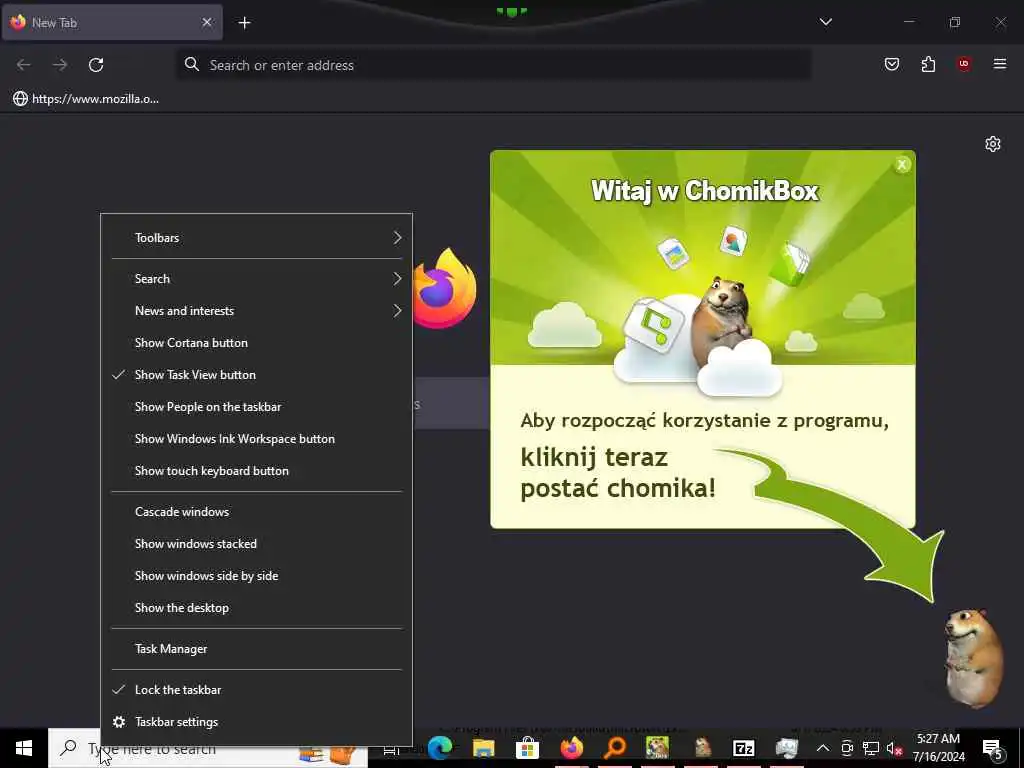Choose Show windows side by side
Screen dimensions: 1024x768
click(x=257, y=576)
